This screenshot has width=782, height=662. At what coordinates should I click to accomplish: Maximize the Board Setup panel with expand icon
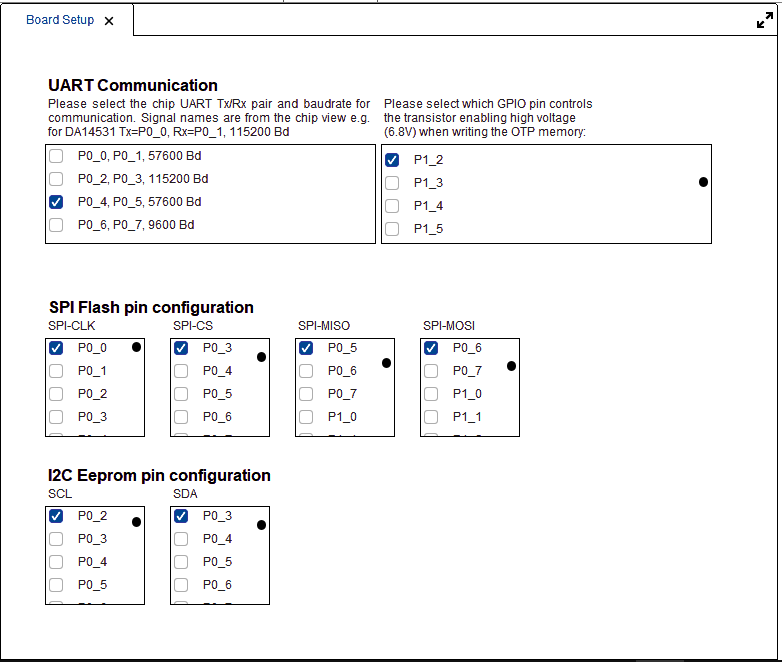pyautogui.click(x=765, y=20)
